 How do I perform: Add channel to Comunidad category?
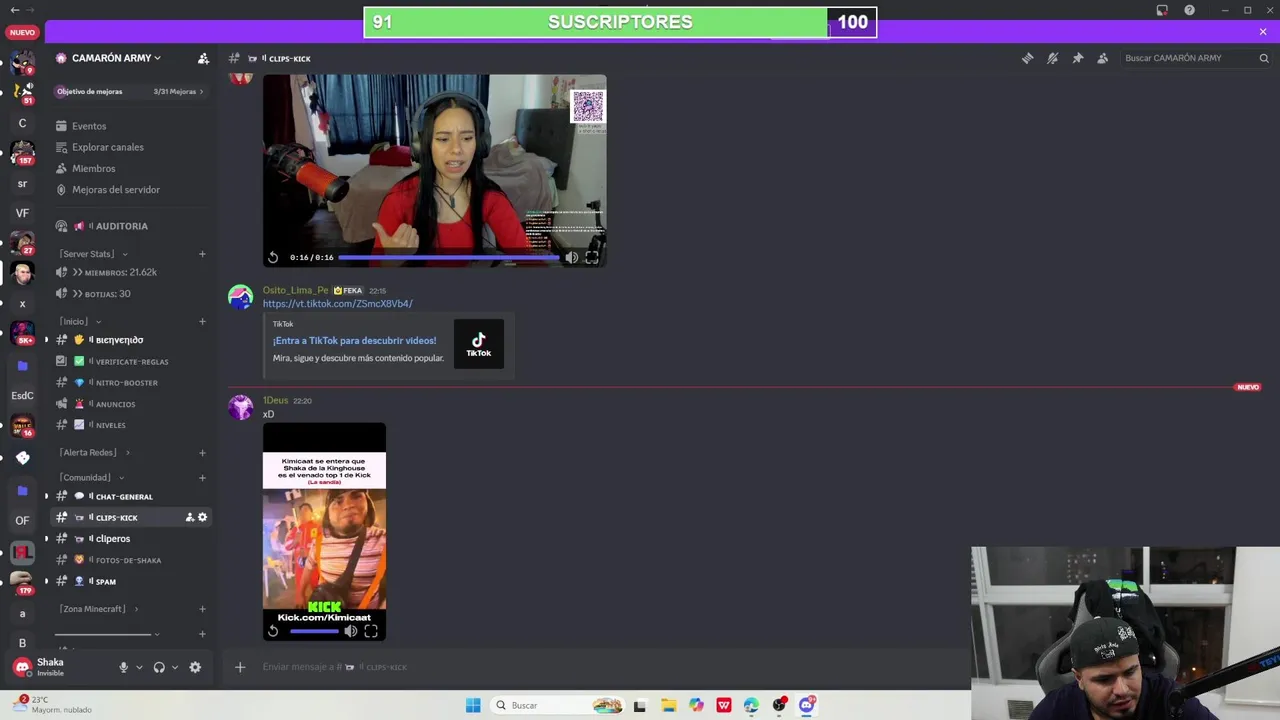(x=202, y=478)
